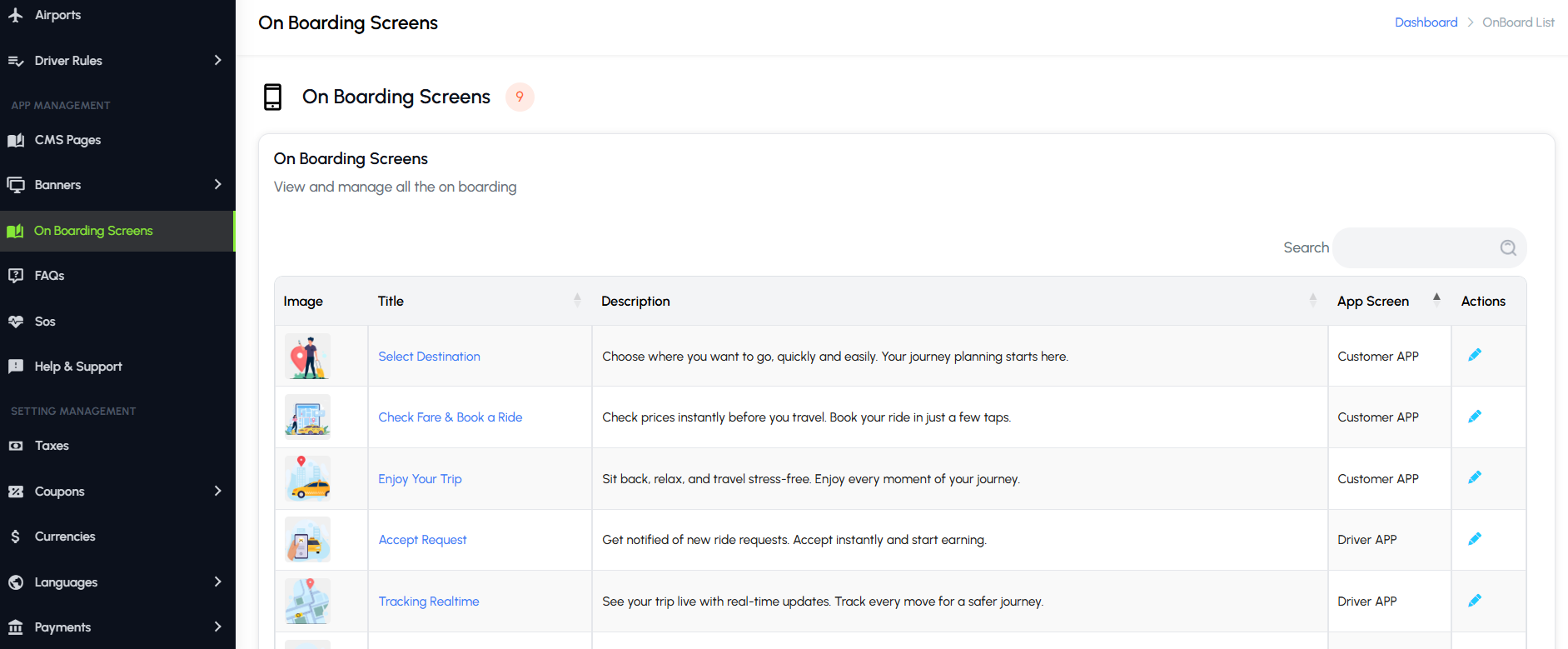
Task: Click the Enjoy Your Trip taxi thumbnail
Action: [307, 478]
